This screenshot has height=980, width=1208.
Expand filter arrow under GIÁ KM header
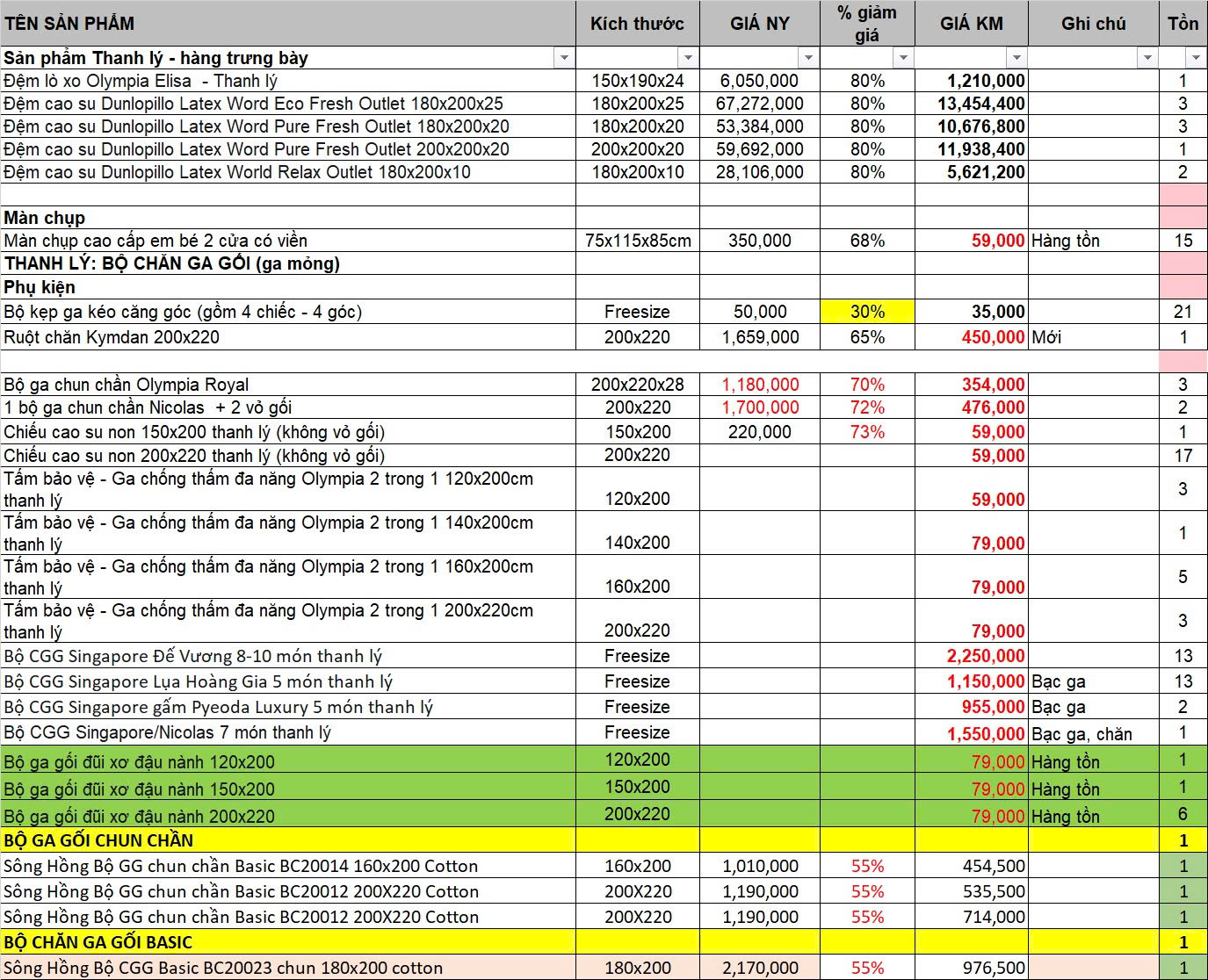[1016, 58]
